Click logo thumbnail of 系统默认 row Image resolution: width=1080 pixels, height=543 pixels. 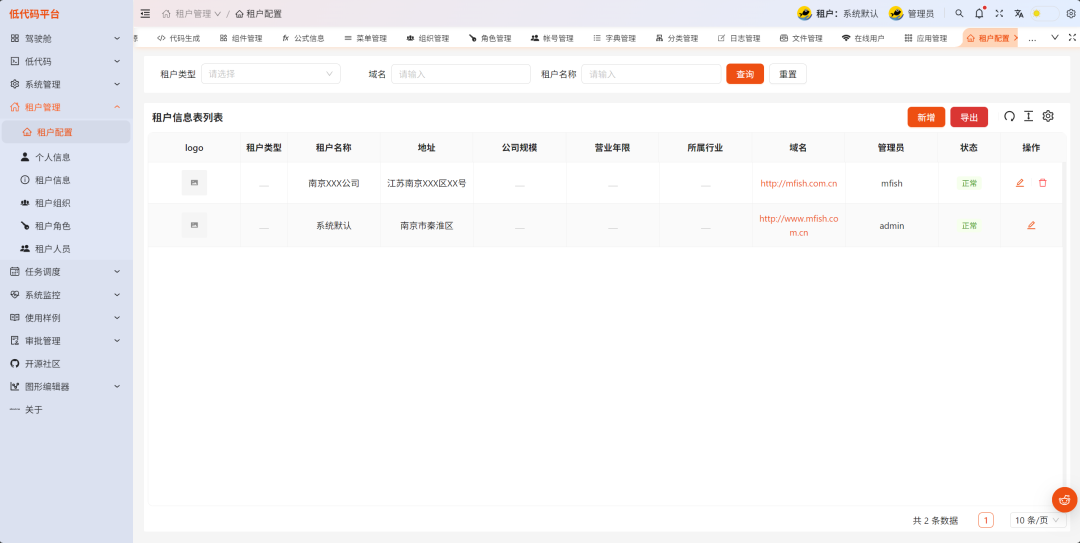pyautogui.click(x=194, y=225)
